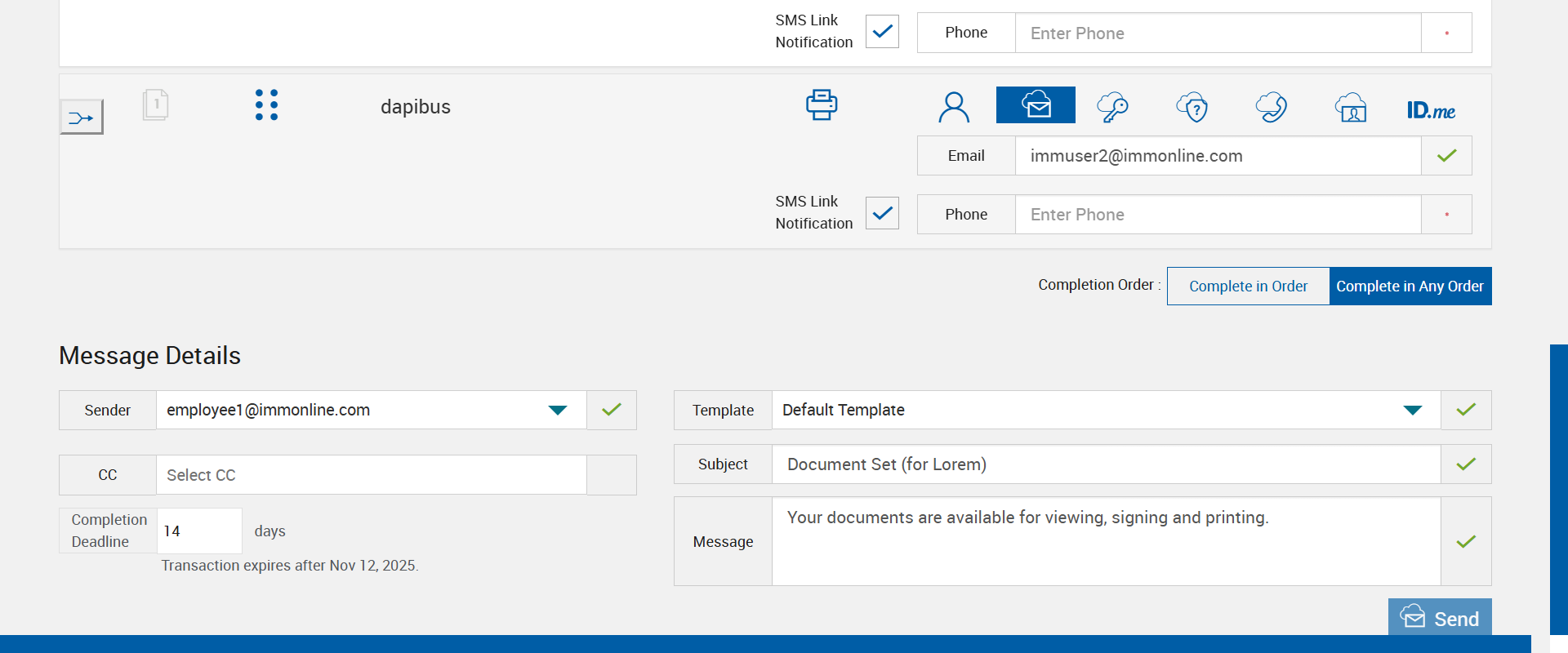
Task: Click the page's vertical scrollbar thumb
Action: pos(1558,488)
